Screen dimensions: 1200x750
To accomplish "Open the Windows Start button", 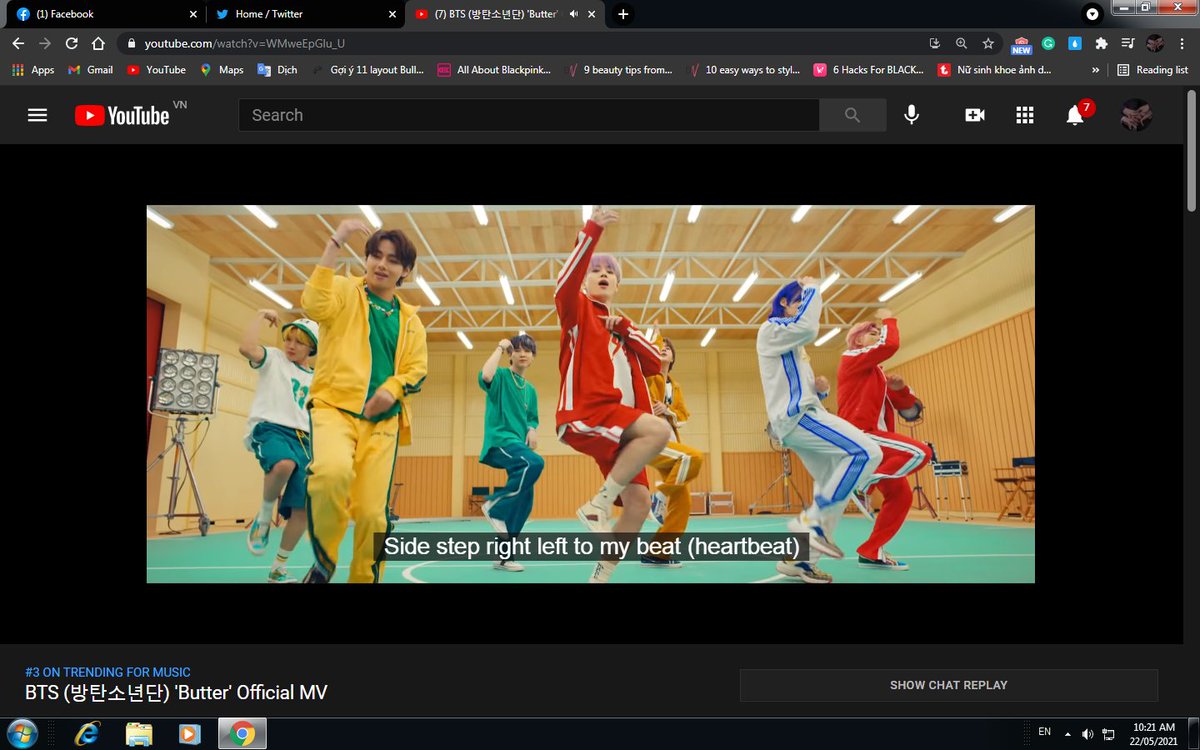I will pyautogui.click(x=21, y=733).
